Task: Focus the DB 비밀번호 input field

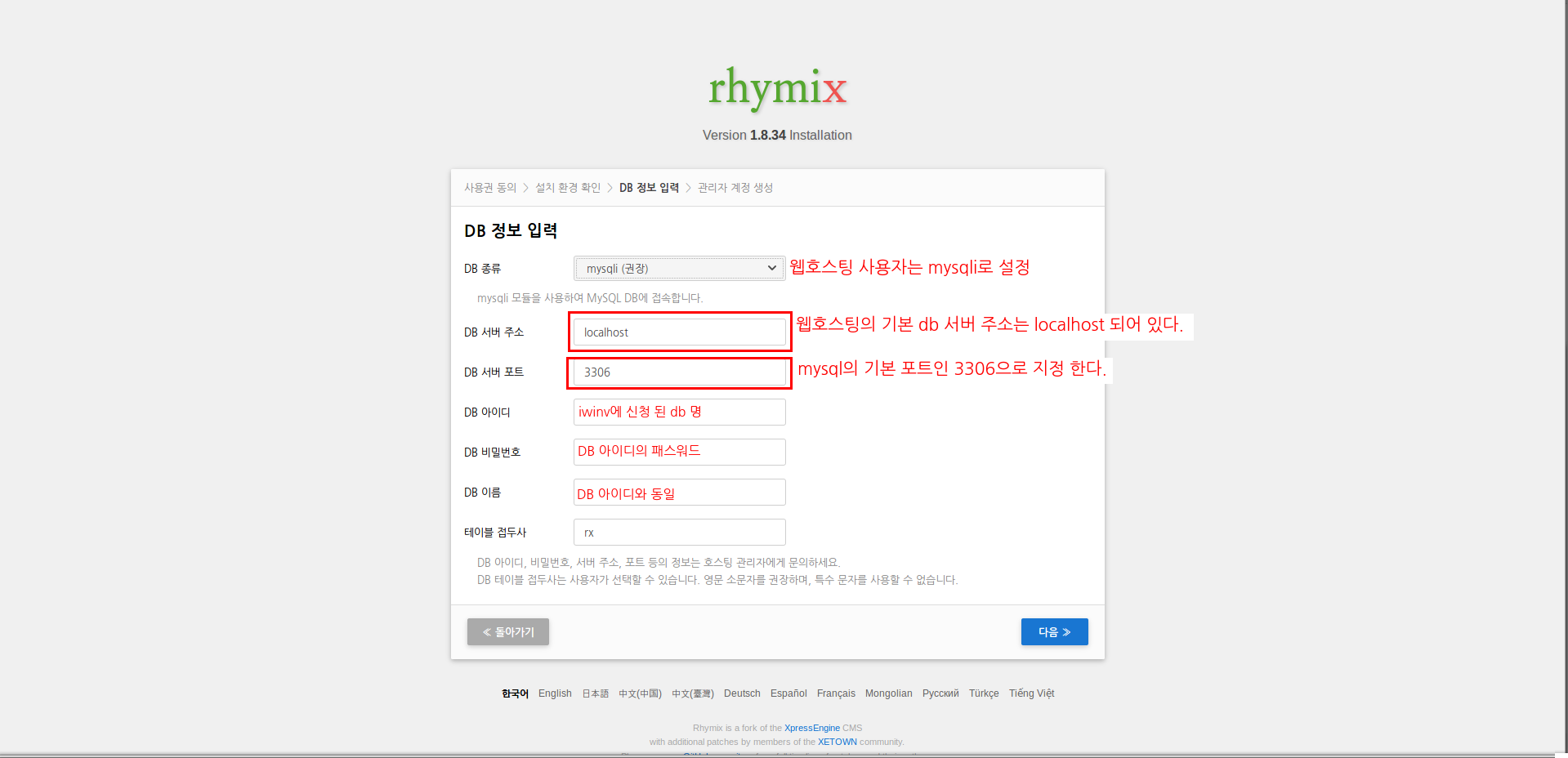Action: pos(679,452)
